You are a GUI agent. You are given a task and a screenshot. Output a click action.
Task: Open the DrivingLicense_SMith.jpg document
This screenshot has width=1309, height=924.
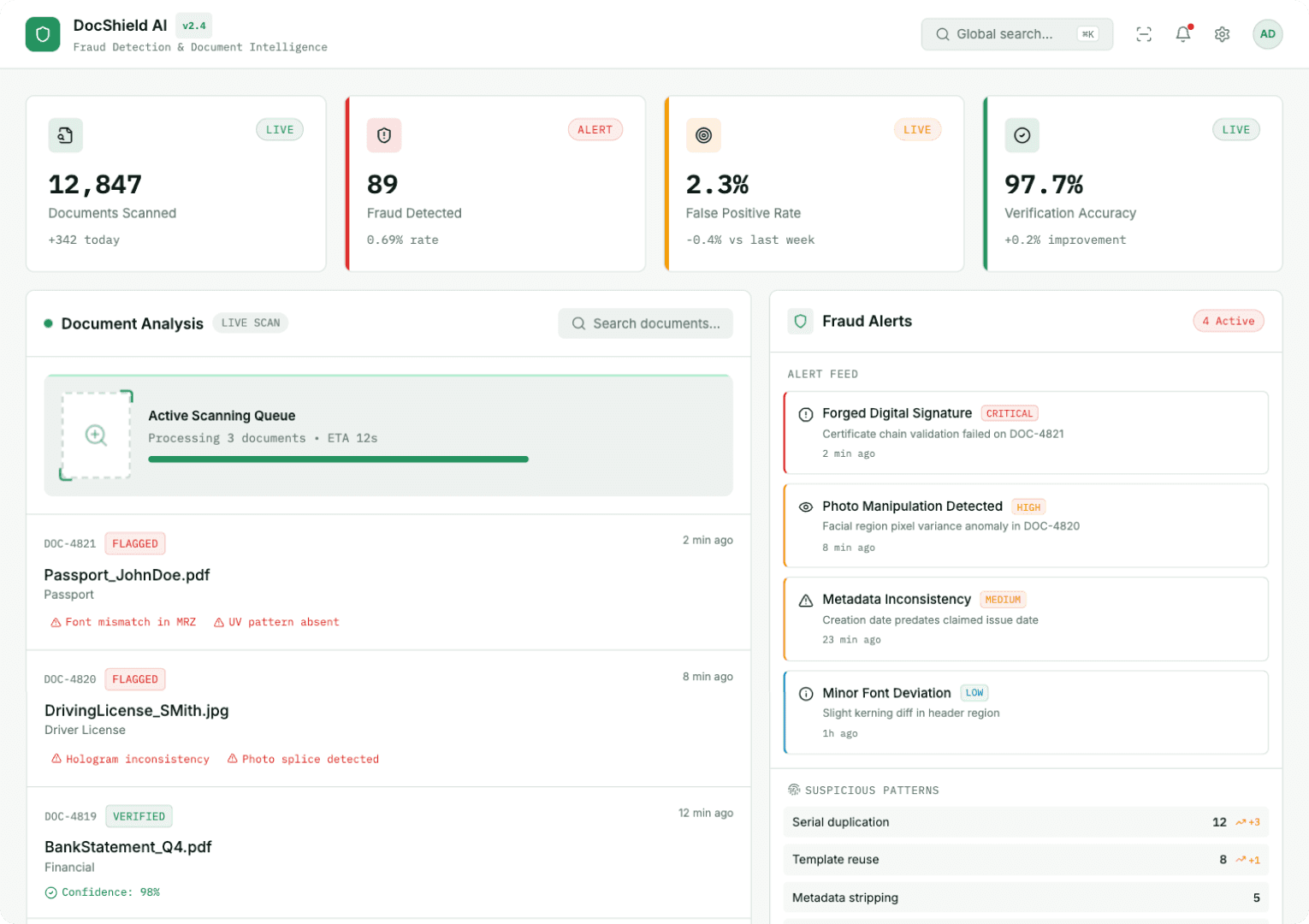tap(136, 710)
